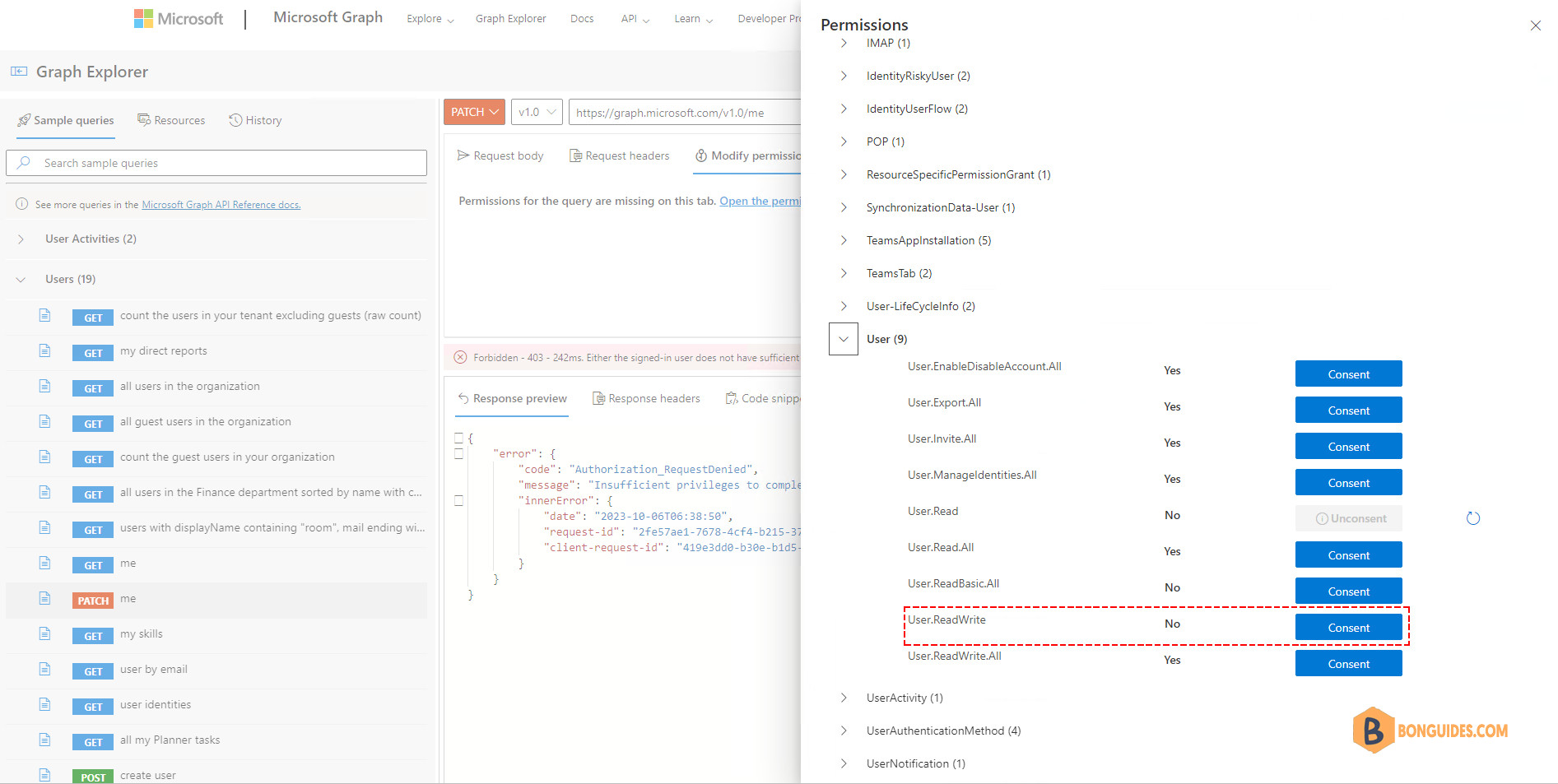Switch to the Resources tab

click(x=171, y=120)
